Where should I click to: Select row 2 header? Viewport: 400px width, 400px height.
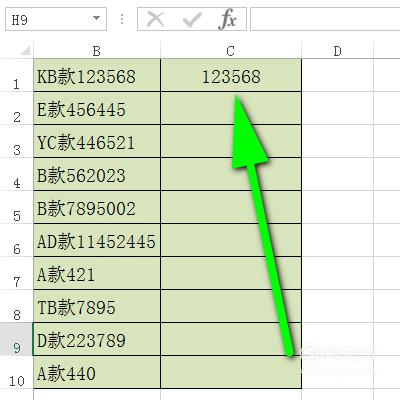tap(16, 108)
